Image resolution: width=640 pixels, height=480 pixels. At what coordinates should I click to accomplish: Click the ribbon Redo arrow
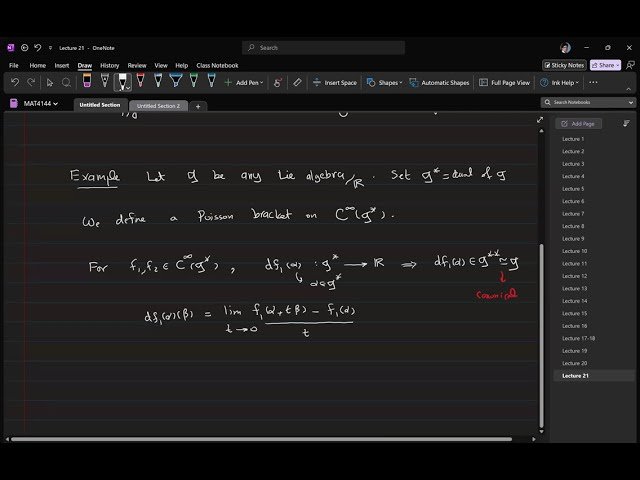click(31, 82)
